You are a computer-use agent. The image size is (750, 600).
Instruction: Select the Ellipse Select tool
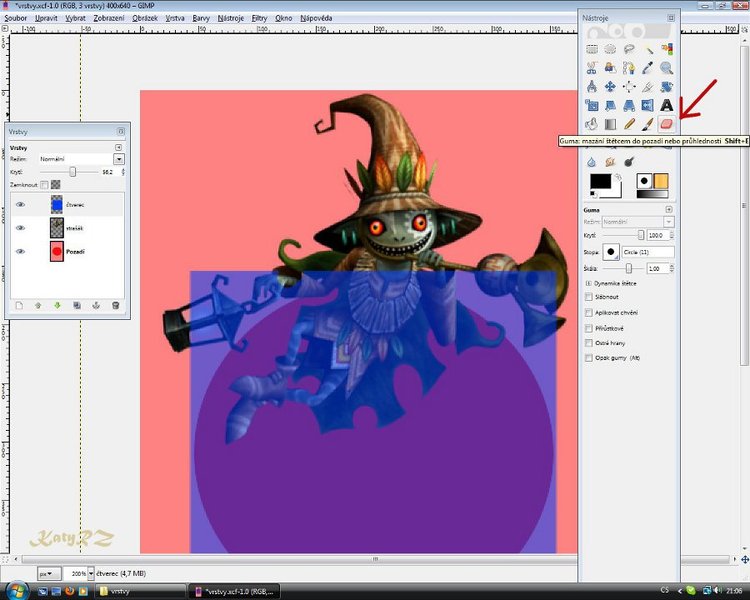(x=610, y=49)
